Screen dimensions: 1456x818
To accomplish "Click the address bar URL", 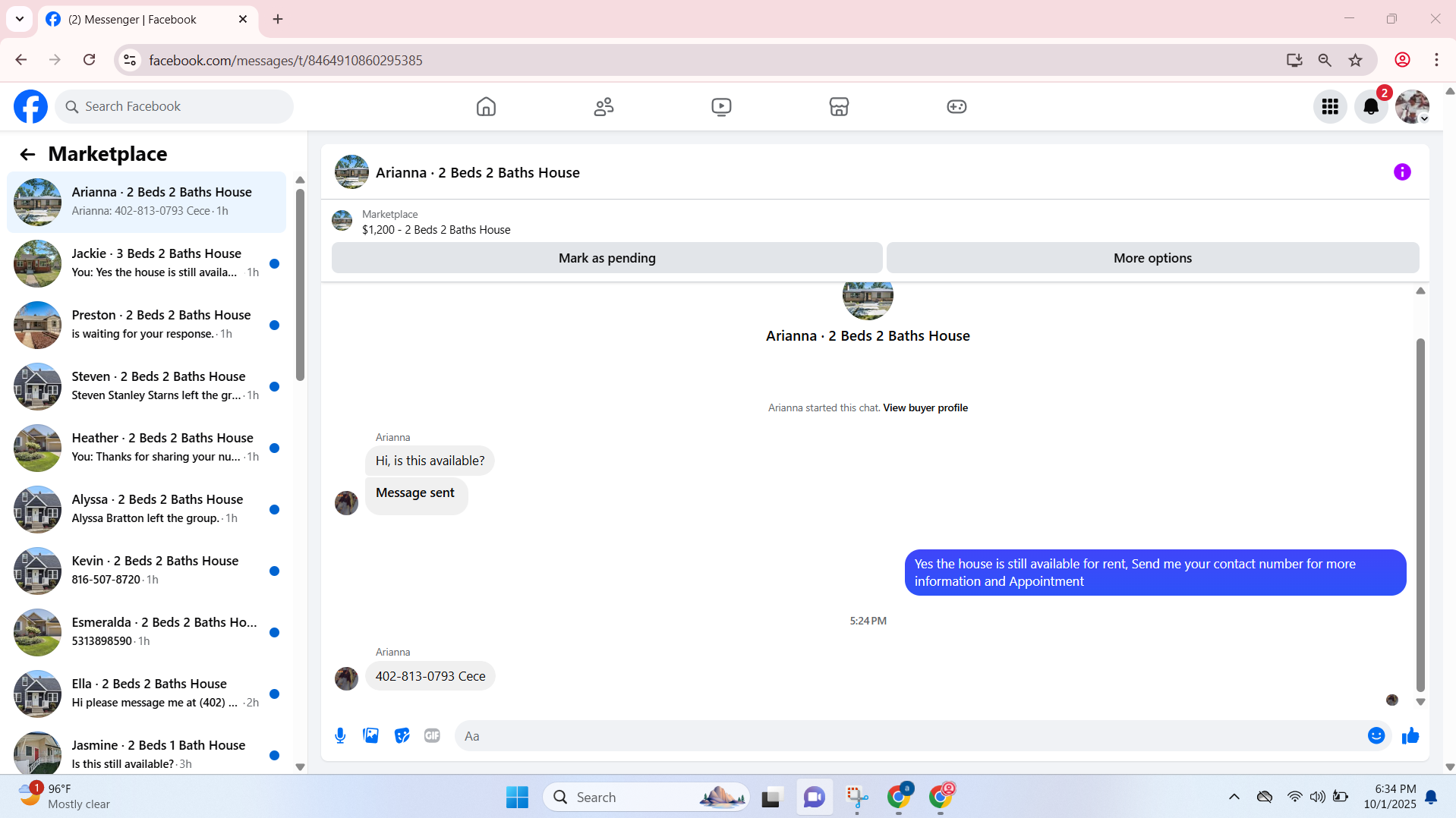I will (x=285, y=60).
